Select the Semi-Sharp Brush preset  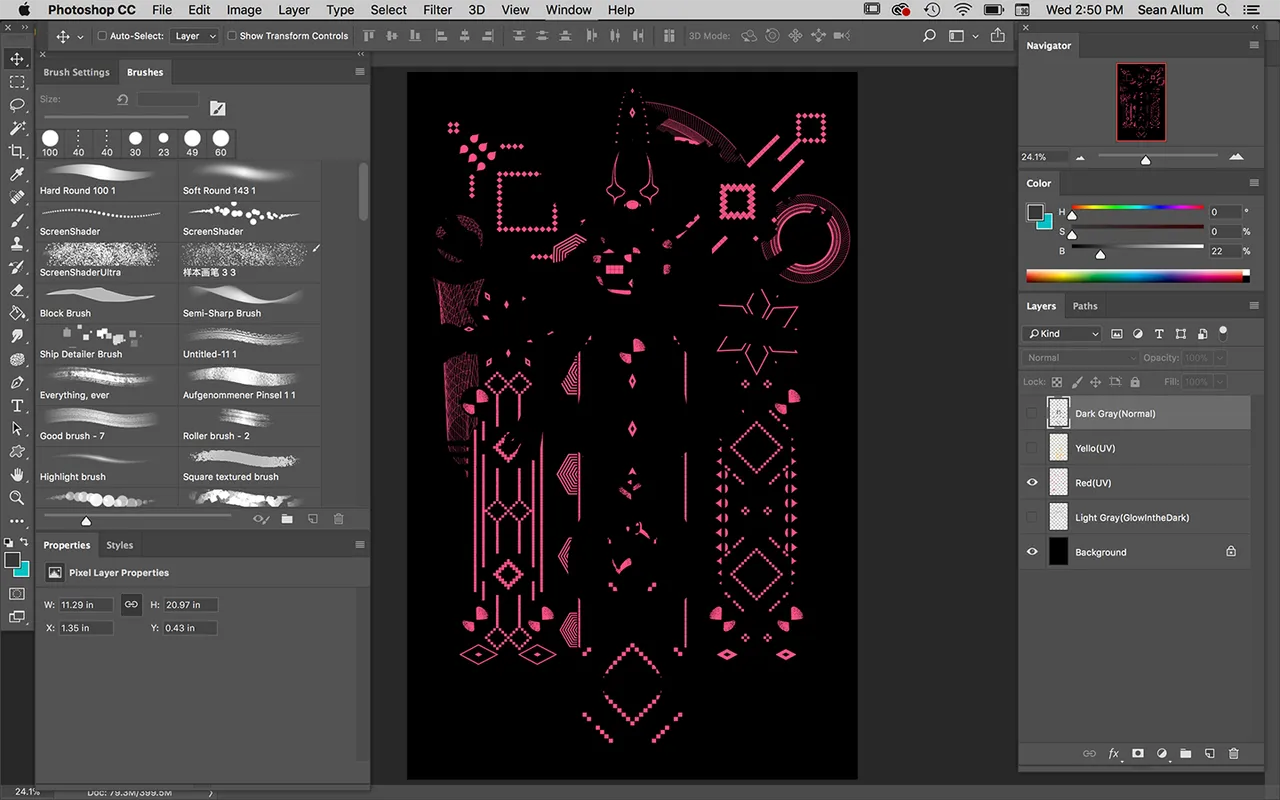pos(250,302)
